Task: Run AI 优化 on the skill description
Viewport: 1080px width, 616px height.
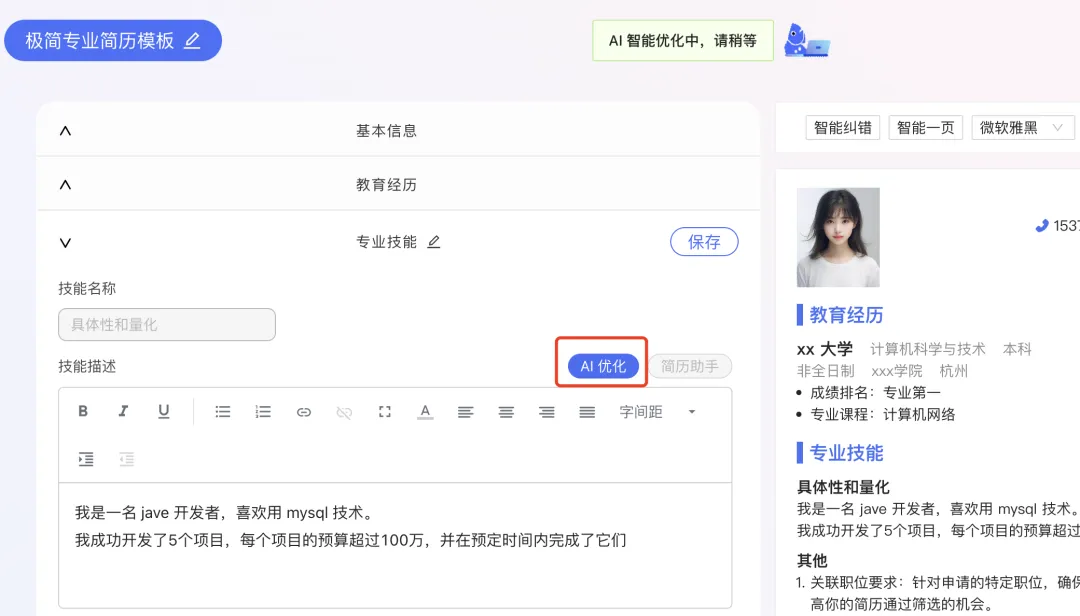Action: coord(601,366)
